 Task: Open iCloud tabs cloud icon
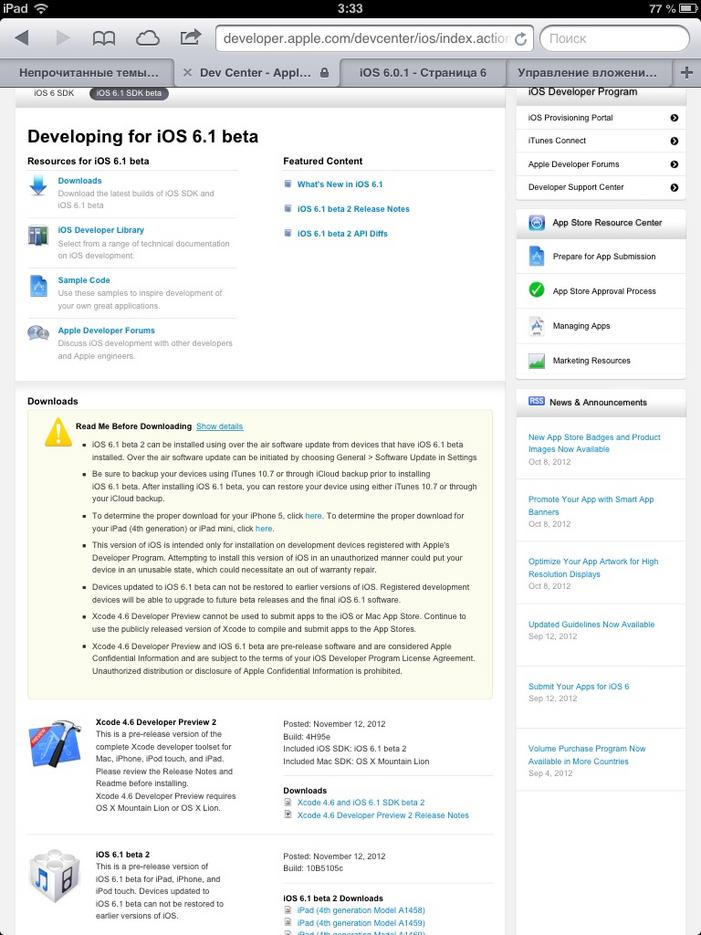[x=147, y=39]
